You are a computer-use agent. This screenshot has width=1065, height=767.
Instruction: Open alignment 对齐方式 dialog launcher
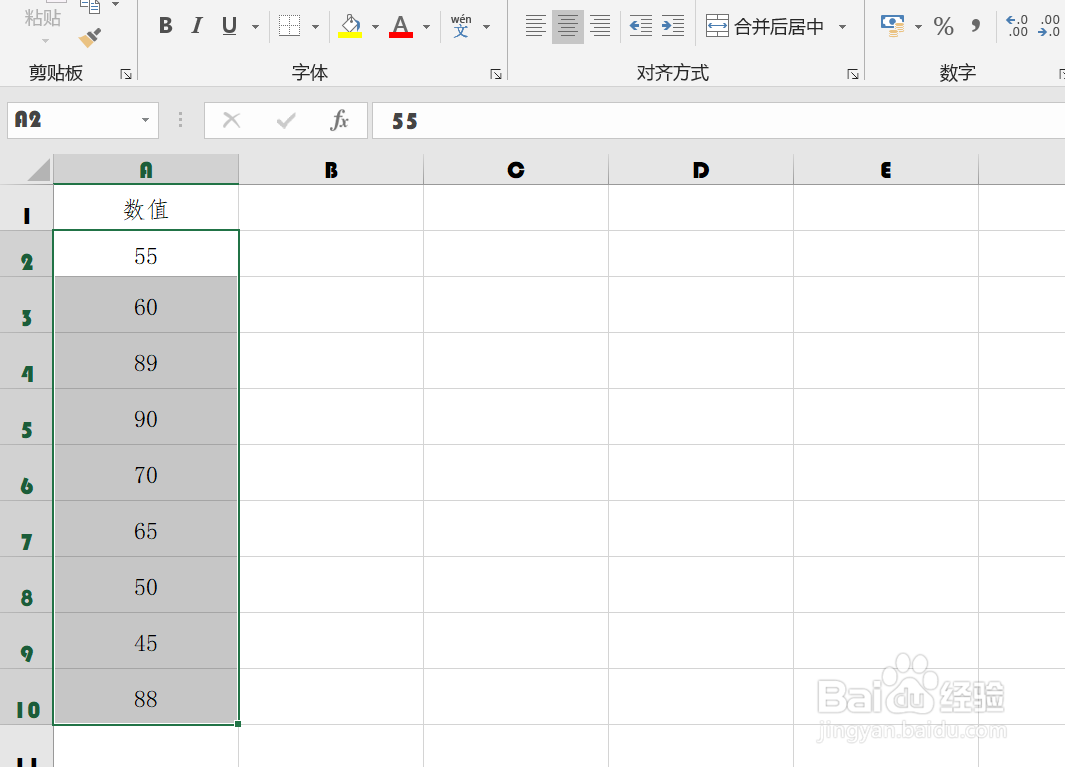pos(852,74)
